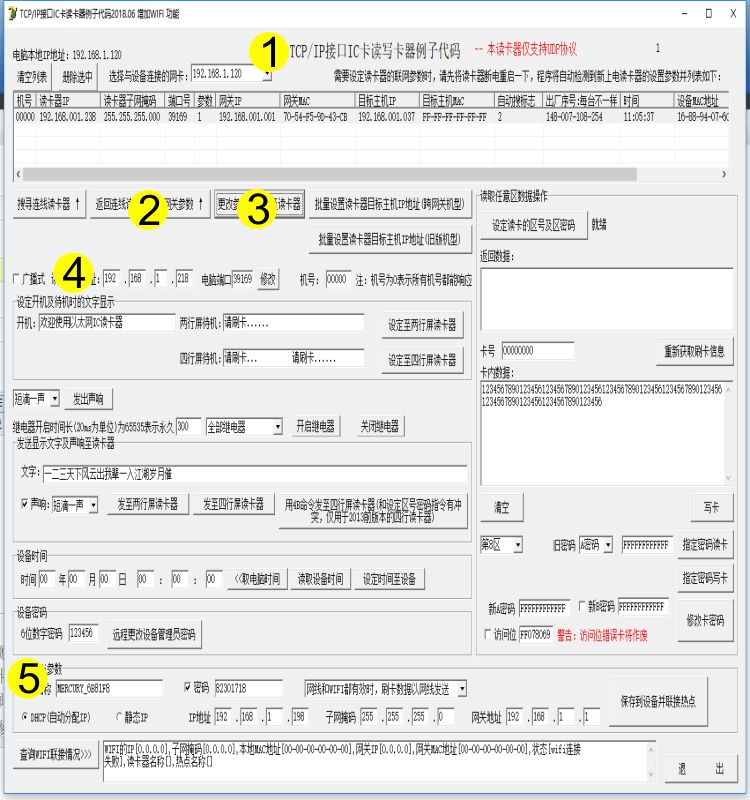Expand the 全部继电器 relay dropdown
This screenshot has width=750, height=800.
click(x=277, y=427)
